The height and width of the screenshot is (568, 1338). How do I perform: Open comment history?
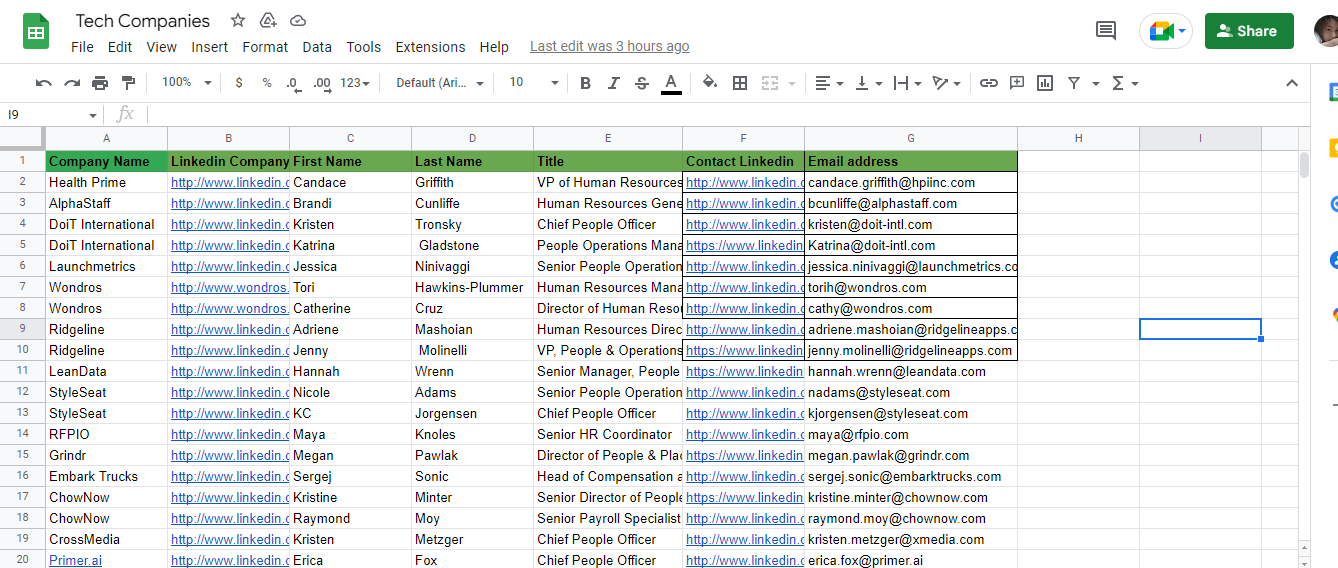[1106, 31]
